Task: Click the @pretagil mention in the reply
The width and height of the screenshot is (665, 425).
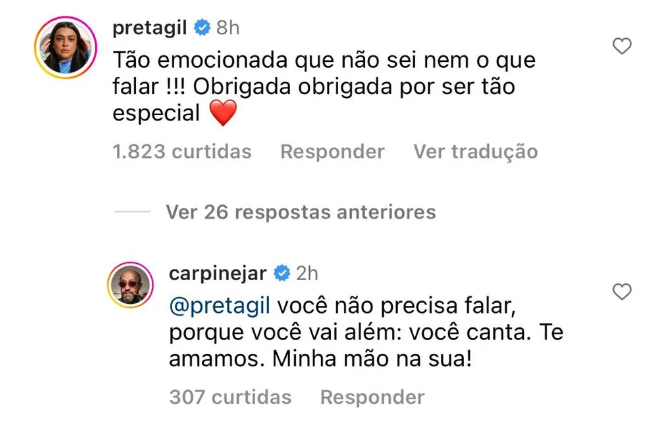Action: pyautogui.click(x=219, y=306)
